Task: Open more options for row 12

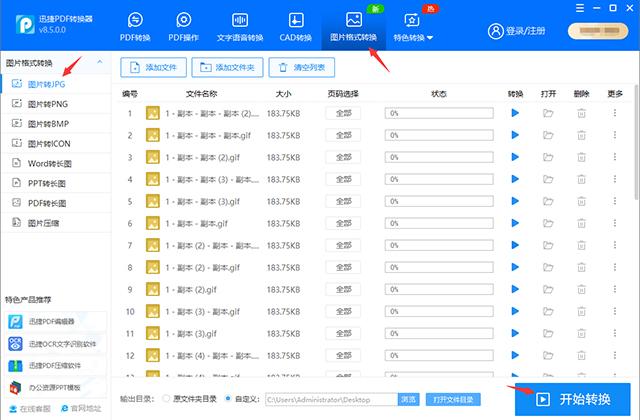Action: 615,356
